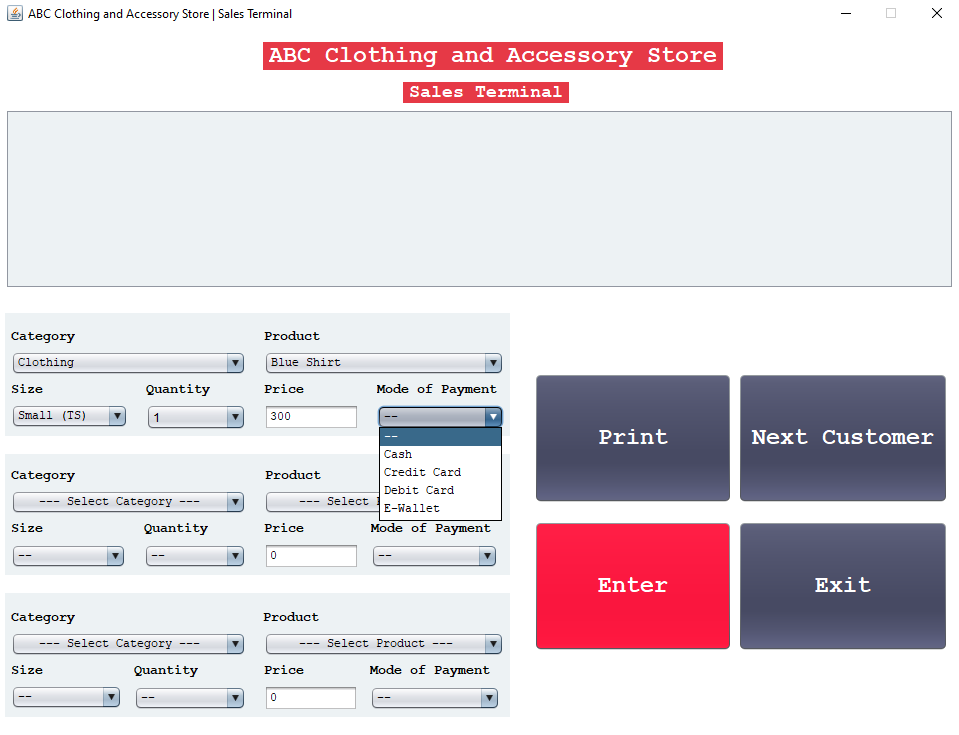Minimize the Sales Terminal window
The image size is (959, 735).
(x=846, y=13)
